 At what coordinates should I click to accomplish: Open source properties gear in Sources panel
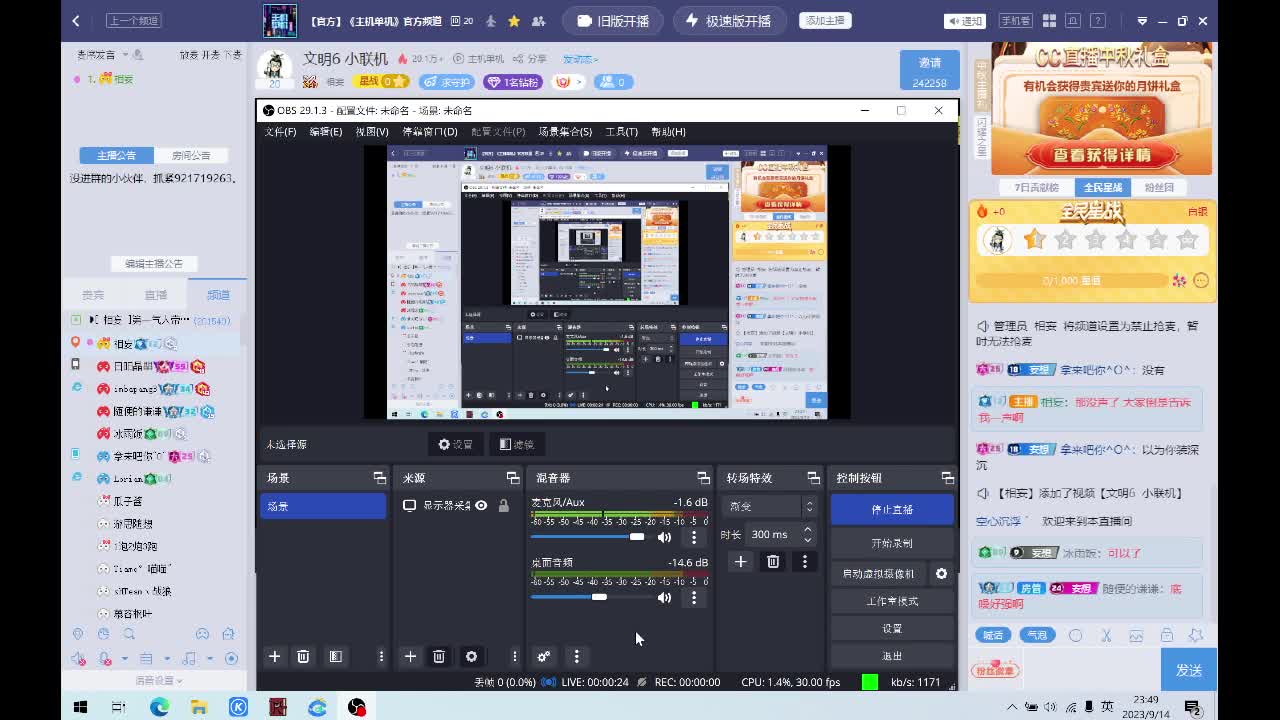tap(471, 656)
